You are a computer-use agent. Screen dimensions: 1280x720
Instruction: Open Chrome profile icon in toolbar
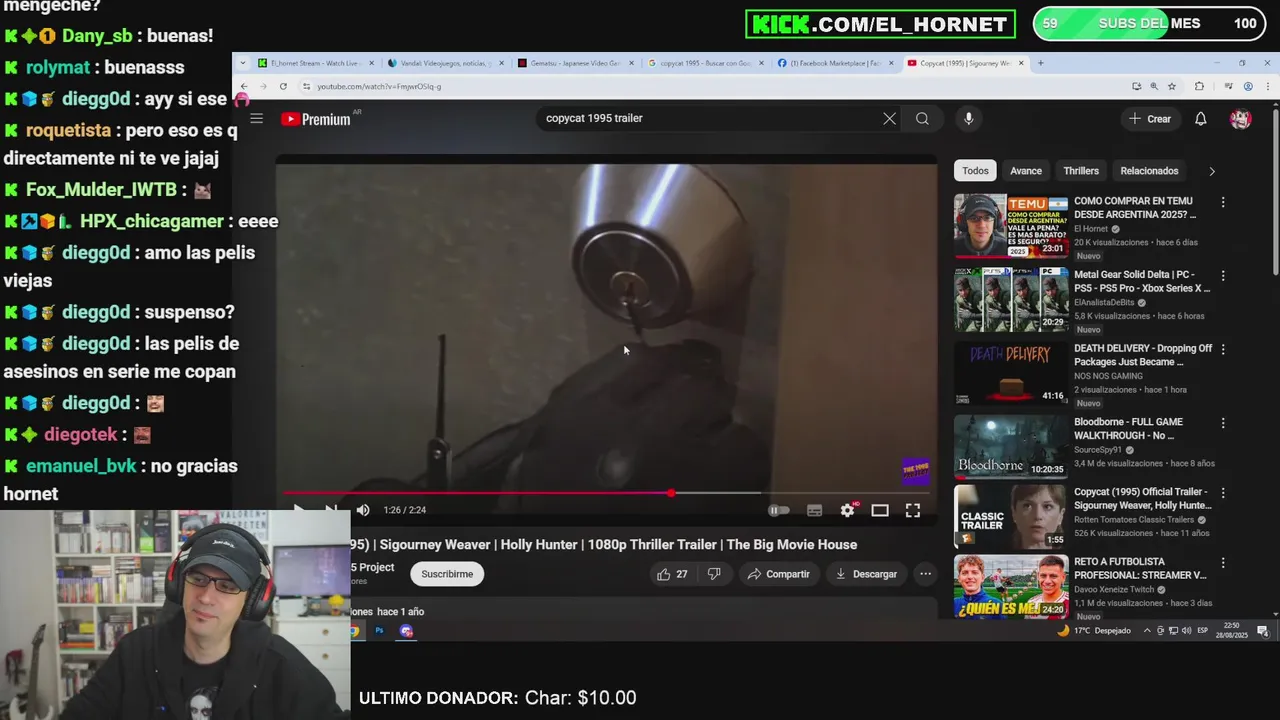tap(1247, 86)
